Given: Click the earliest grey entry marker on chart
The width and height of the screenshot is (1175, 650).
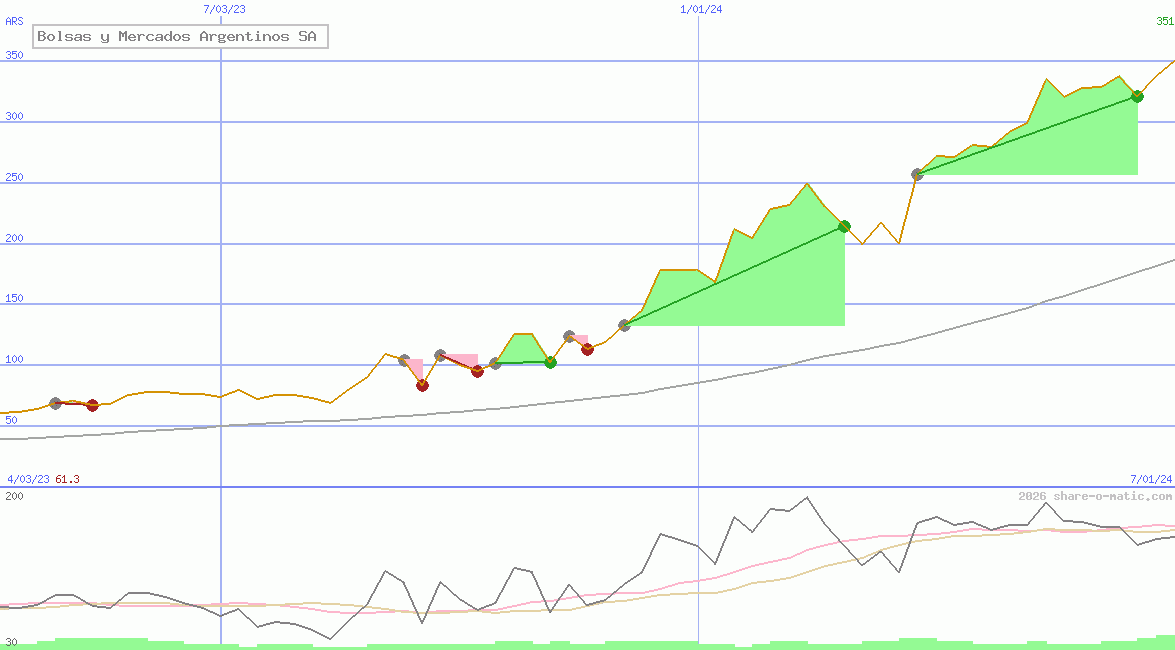Looking at the screenshot, I should (x=55, y=403).
